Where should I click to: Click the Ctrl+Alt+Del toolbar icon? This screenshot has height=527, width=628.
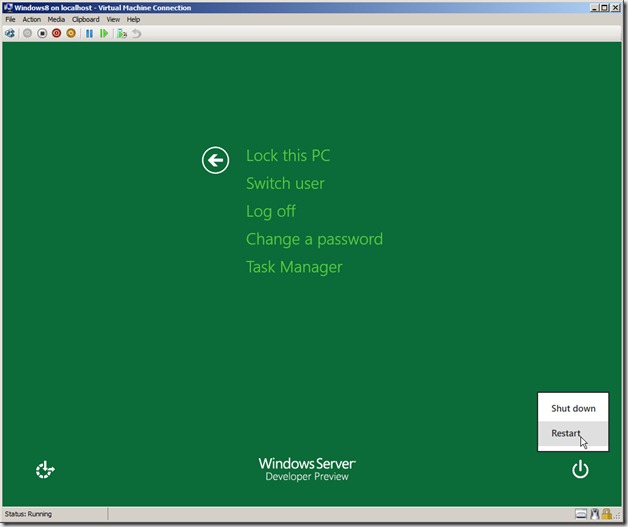(x=10, y=34)
